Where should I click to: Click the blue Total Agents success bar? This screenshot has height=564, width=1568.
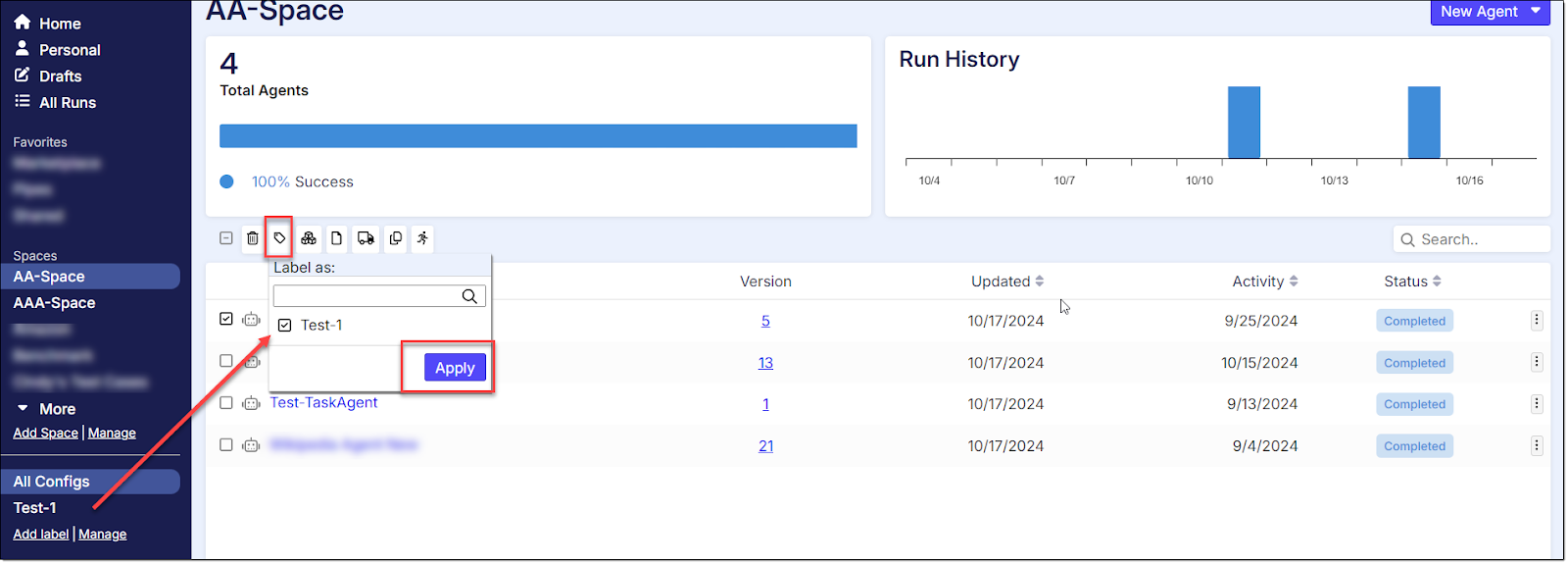537,136
